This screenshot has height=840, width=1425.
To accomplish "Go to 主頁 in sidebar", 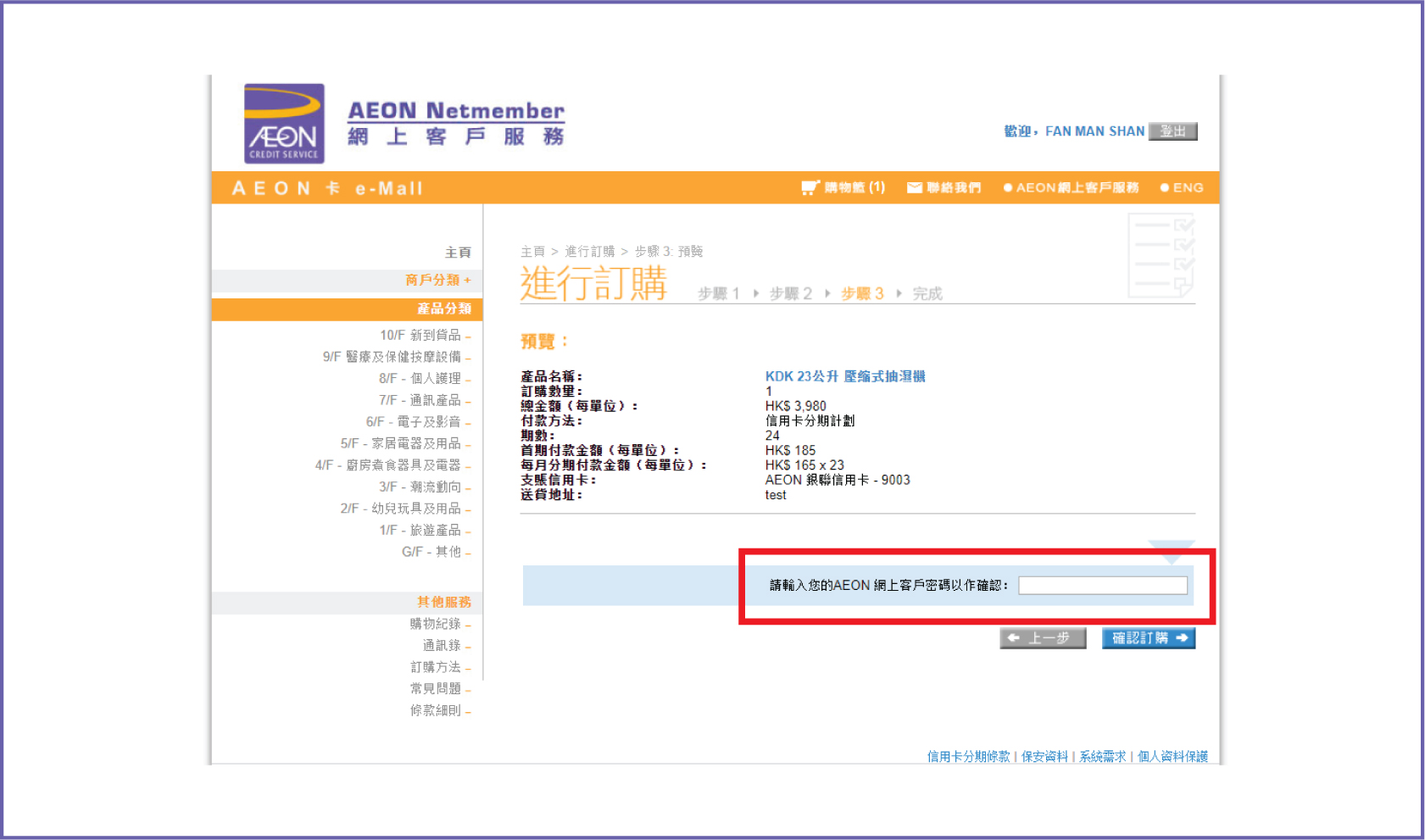I will click(x=458, y=253).
